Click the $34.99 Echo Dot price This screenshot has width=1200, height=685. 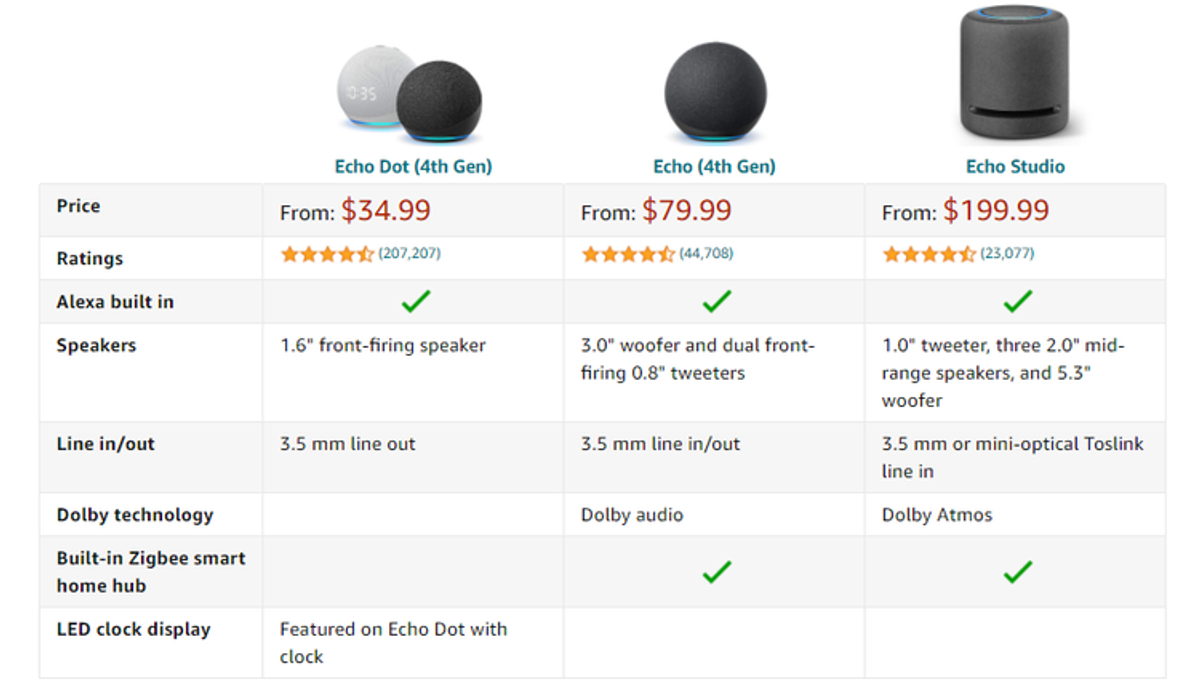(386, 210)
